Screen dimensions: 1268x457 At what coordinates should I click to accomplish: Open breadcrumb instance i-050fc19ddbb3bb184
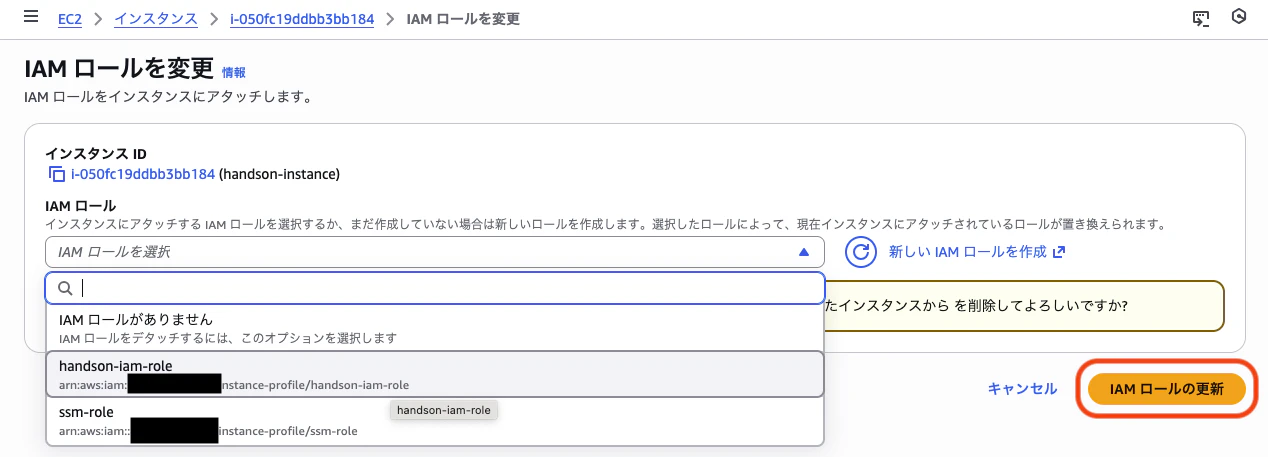301,19
